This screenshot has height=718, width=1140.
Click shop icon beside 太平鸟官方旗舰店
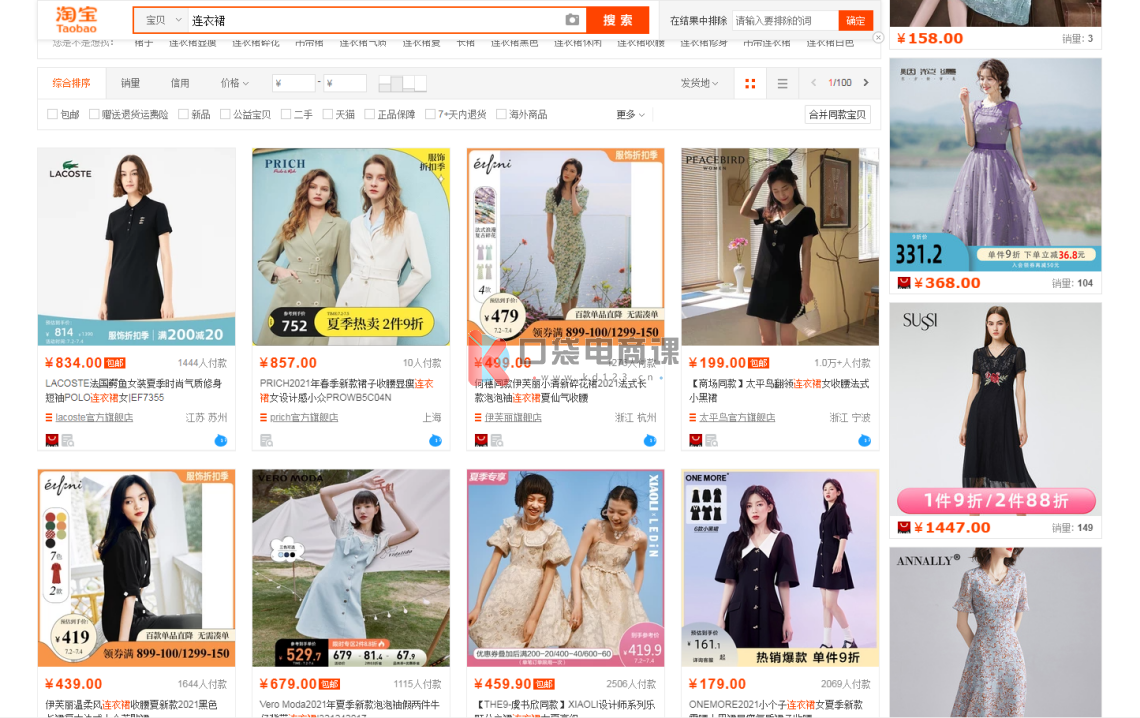pos(692,418)
